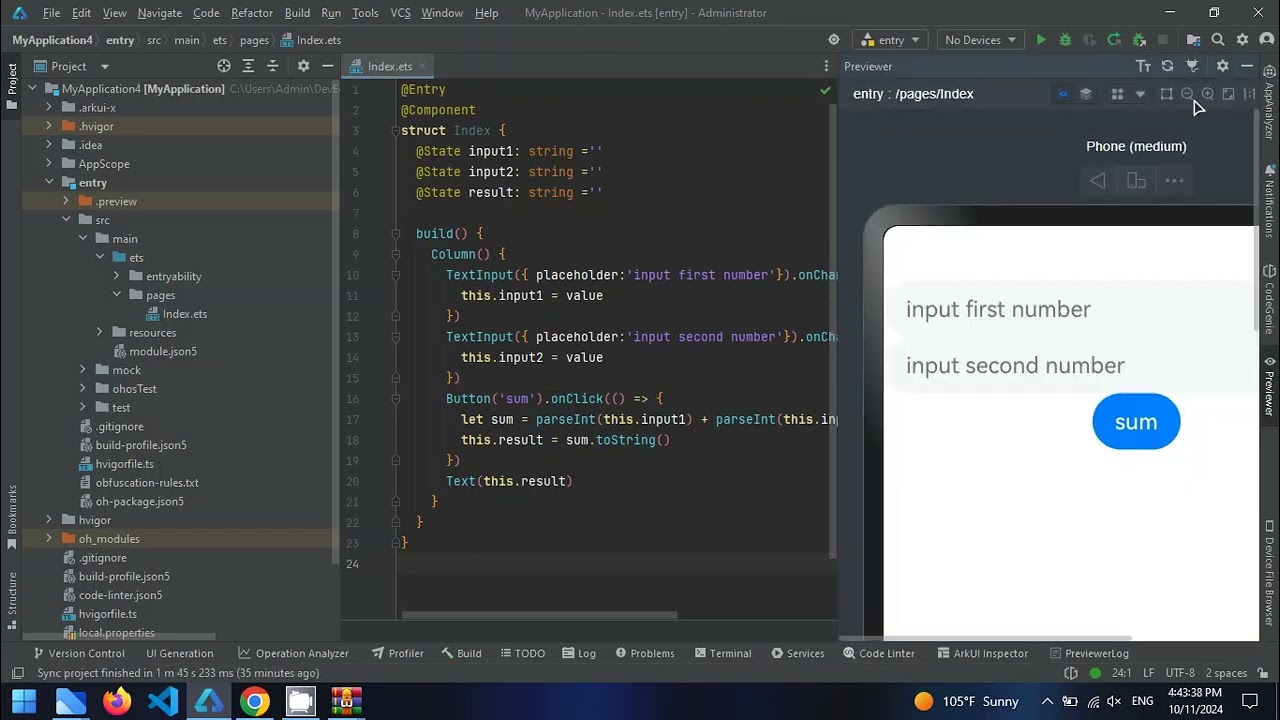This screenshot has height=720, width=1280.
Task: Click the Previewer plug icon
Action: point(1192,66)
